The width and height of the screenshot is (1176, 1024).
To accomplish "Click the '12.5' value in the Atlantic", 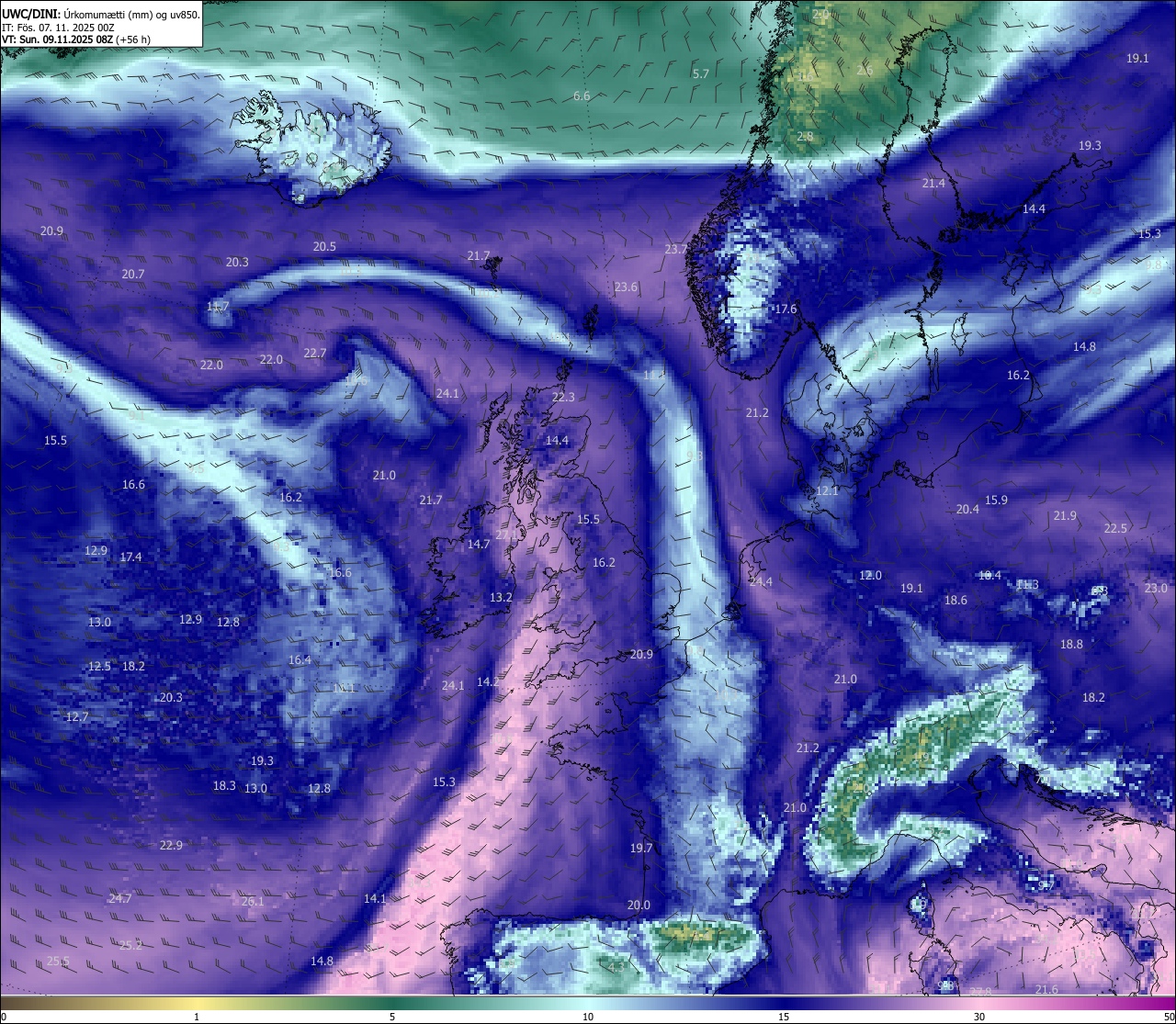I will tap(99, 667).
